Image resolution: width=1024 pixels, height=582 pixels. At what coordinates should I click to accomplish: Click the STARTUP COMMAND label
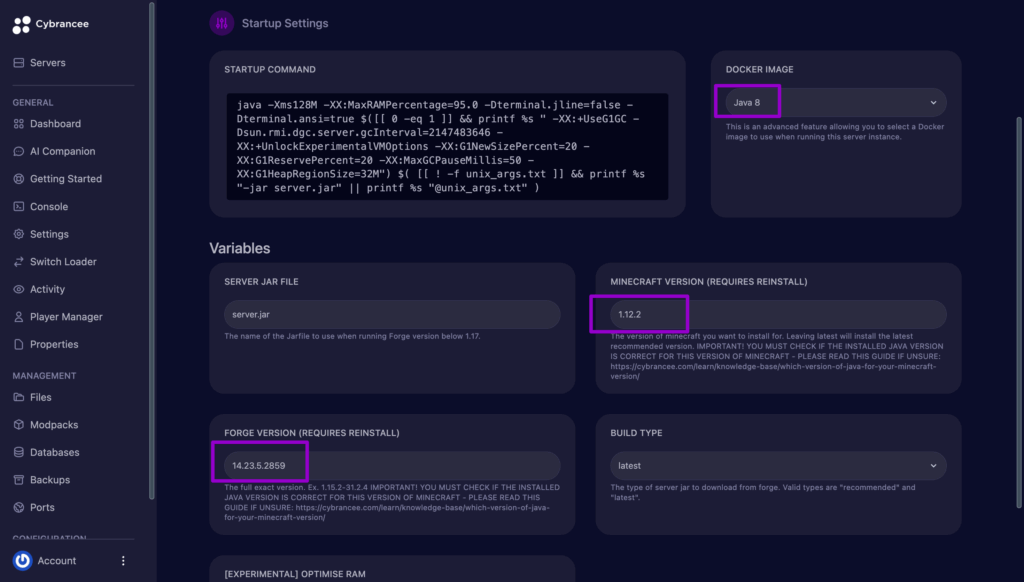[270, 69]
